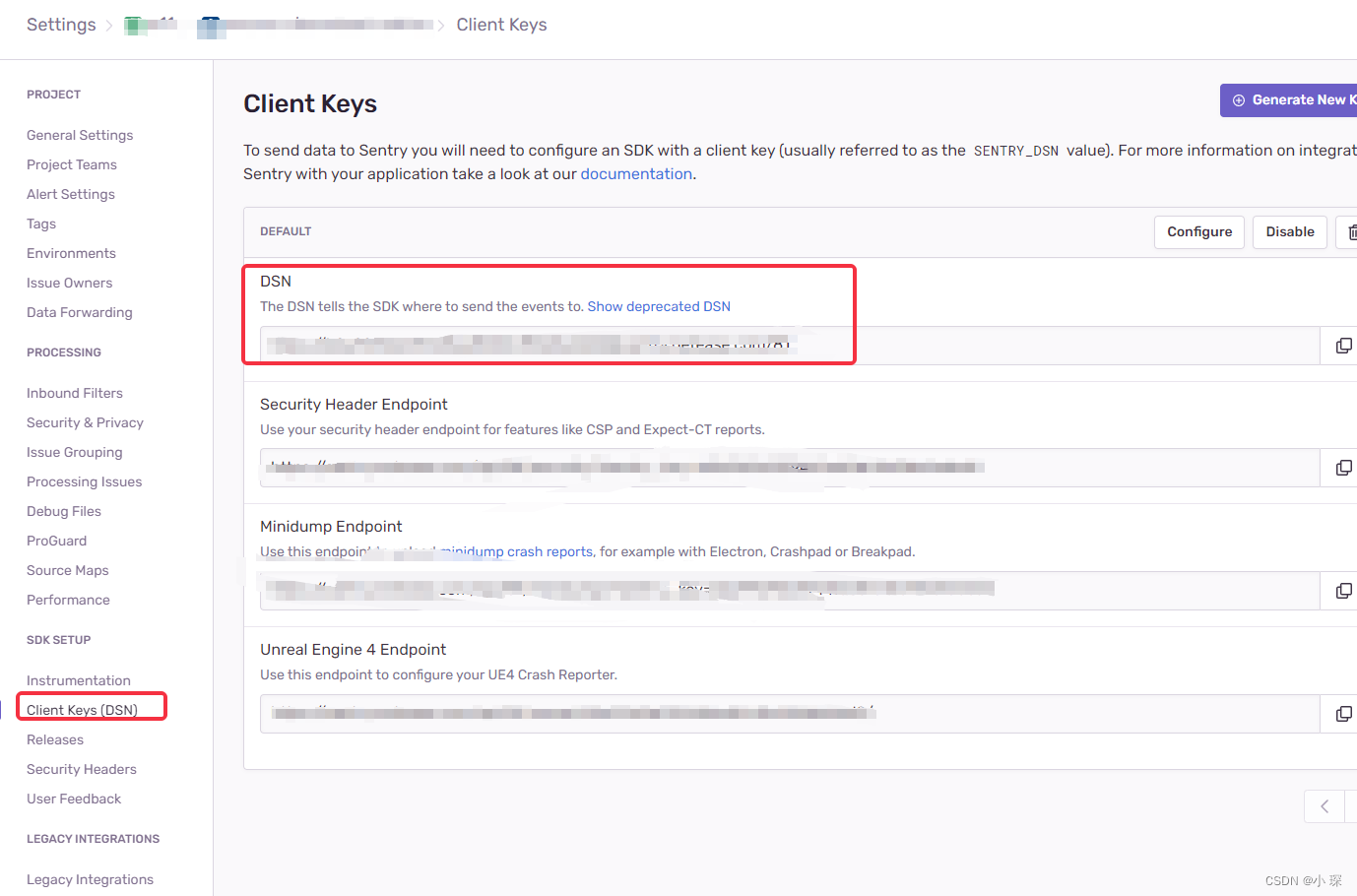
Task: Open Performance settings
Action: (x=68, y=600)
